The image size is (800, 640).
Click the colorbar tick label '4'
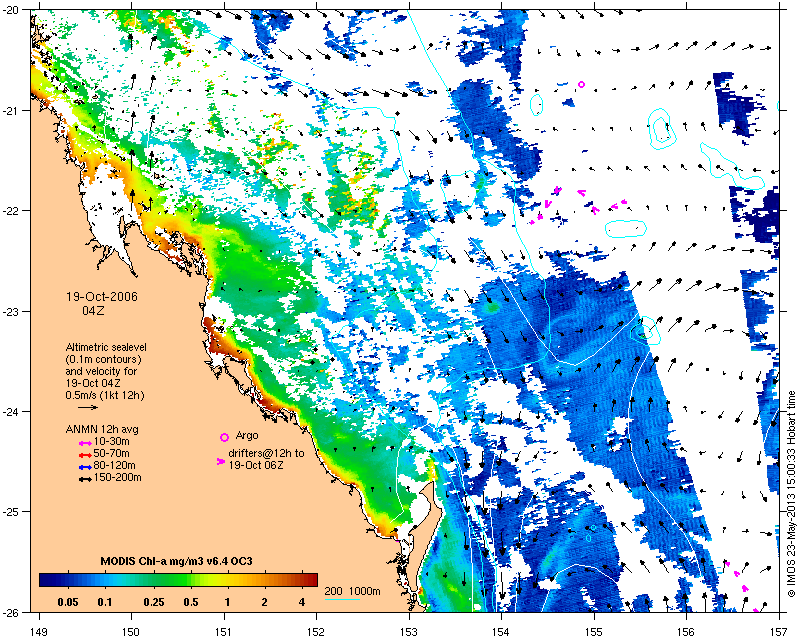click(302, 602)
